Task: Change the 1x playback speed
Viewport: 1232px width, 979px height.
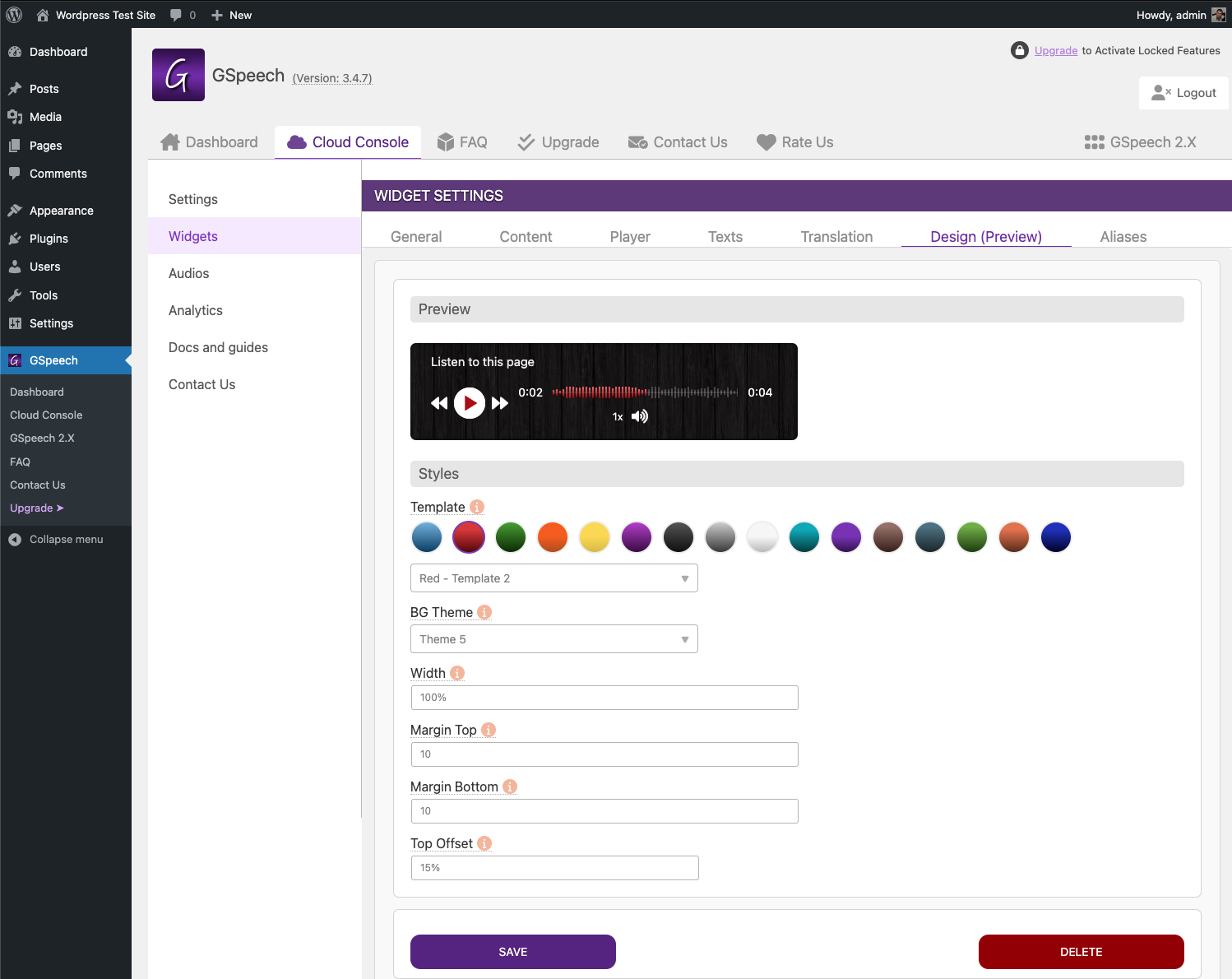Action: [x=618, y=417]
